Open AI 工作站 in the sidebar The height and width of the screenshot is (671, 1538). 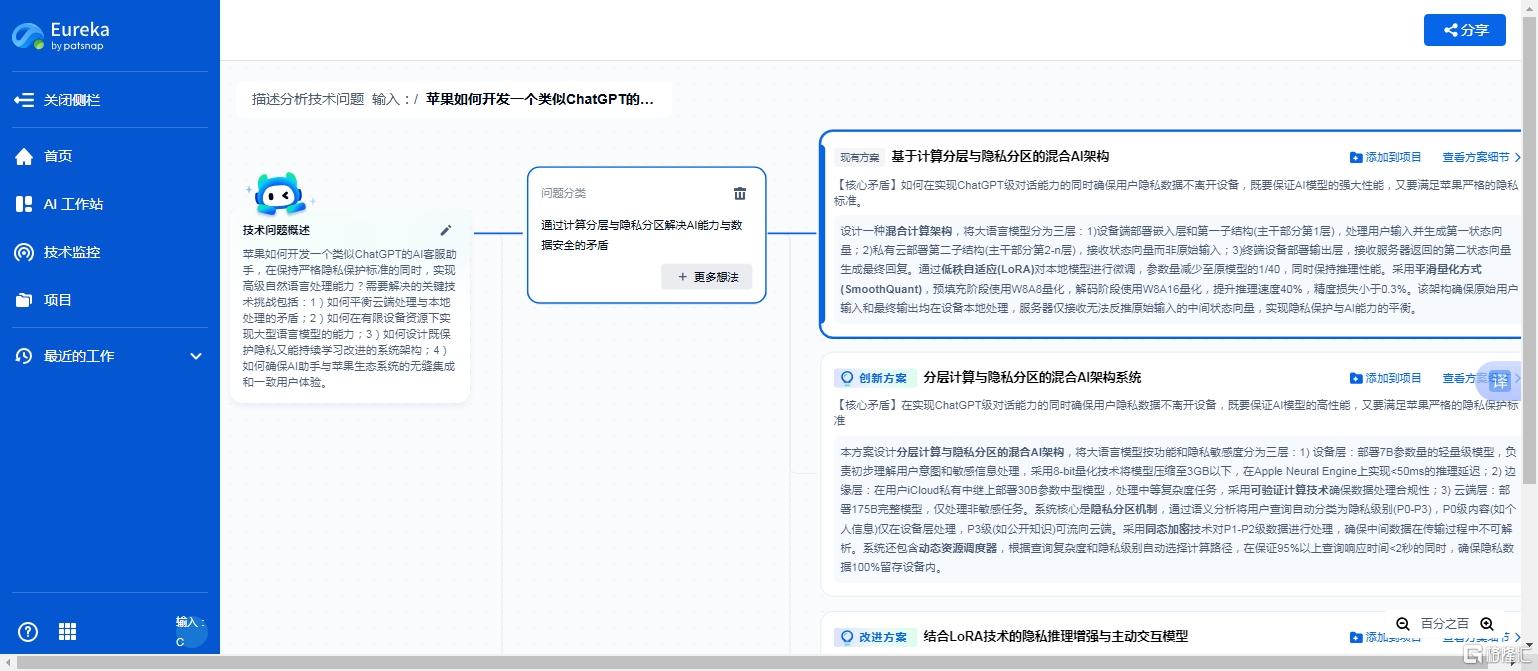tap(59, 204)
